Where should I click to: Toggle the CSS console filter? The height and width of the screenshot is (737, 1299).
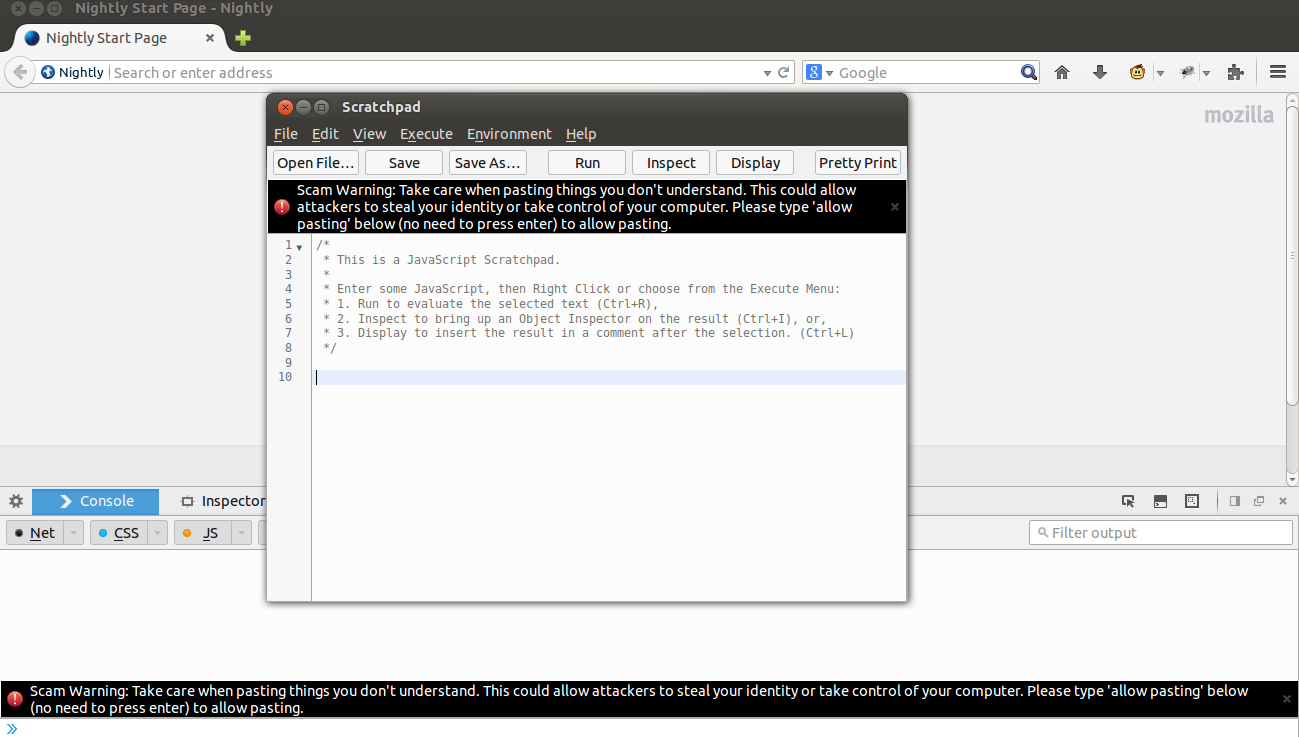click(x=119, y=533)
